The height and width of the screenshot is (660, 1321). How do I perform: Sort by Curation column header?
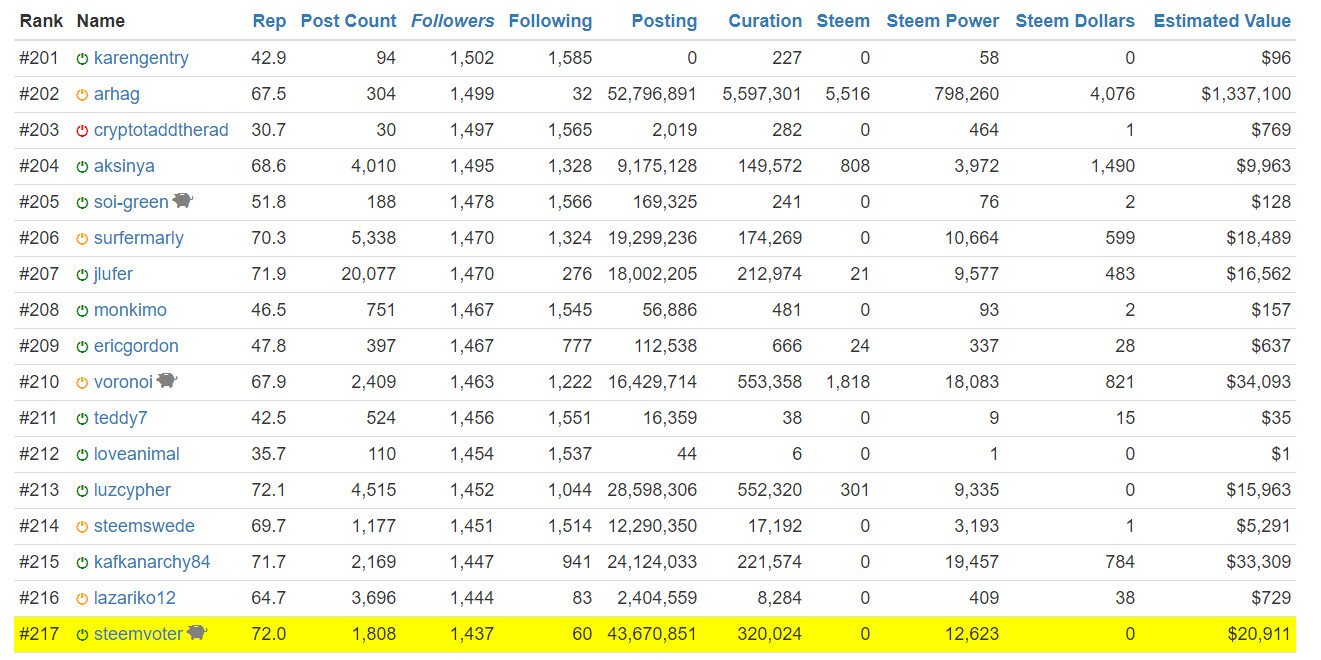(x=765, y=21)
